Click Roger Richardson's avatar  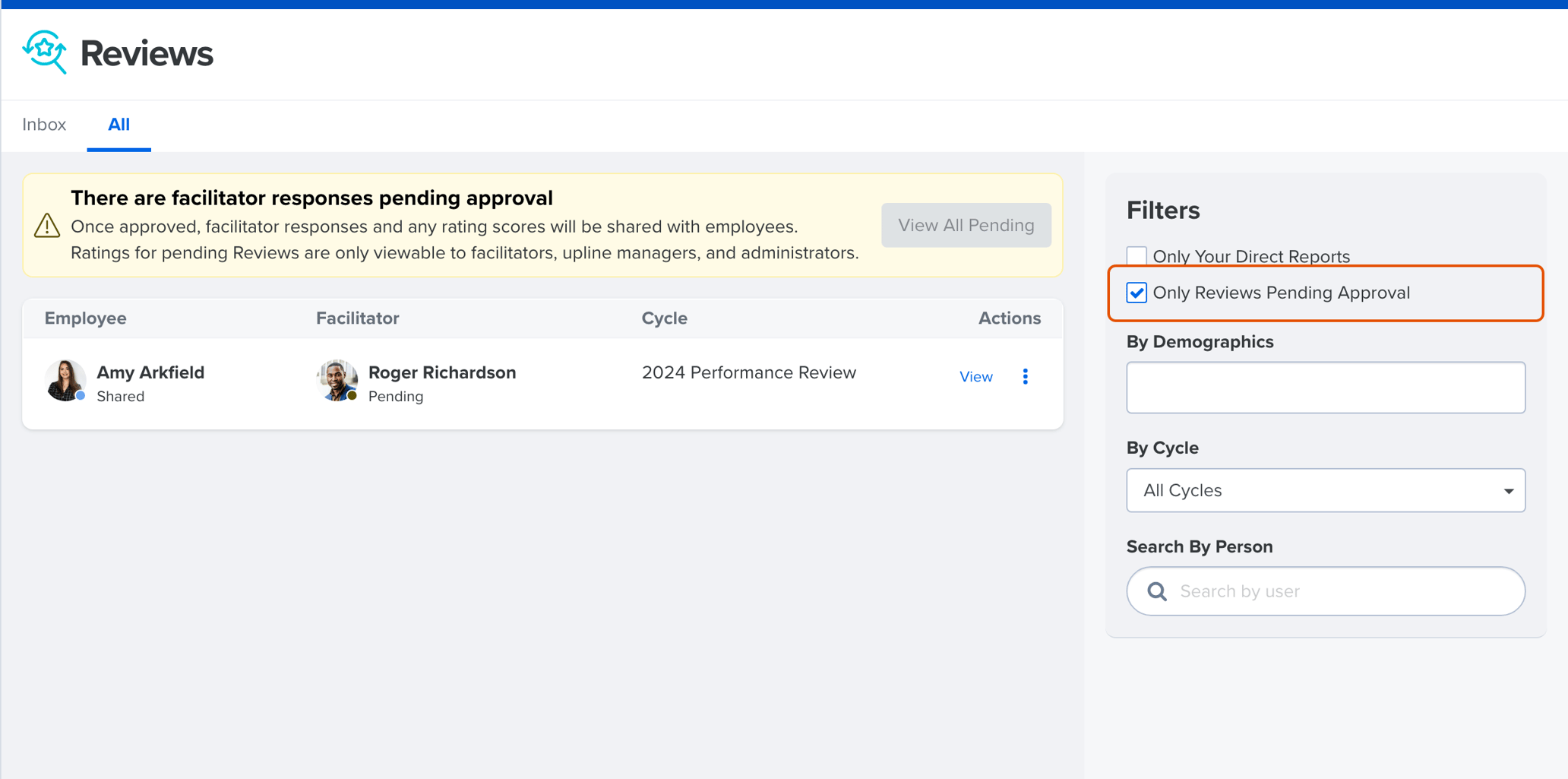[x=337, y=380]
